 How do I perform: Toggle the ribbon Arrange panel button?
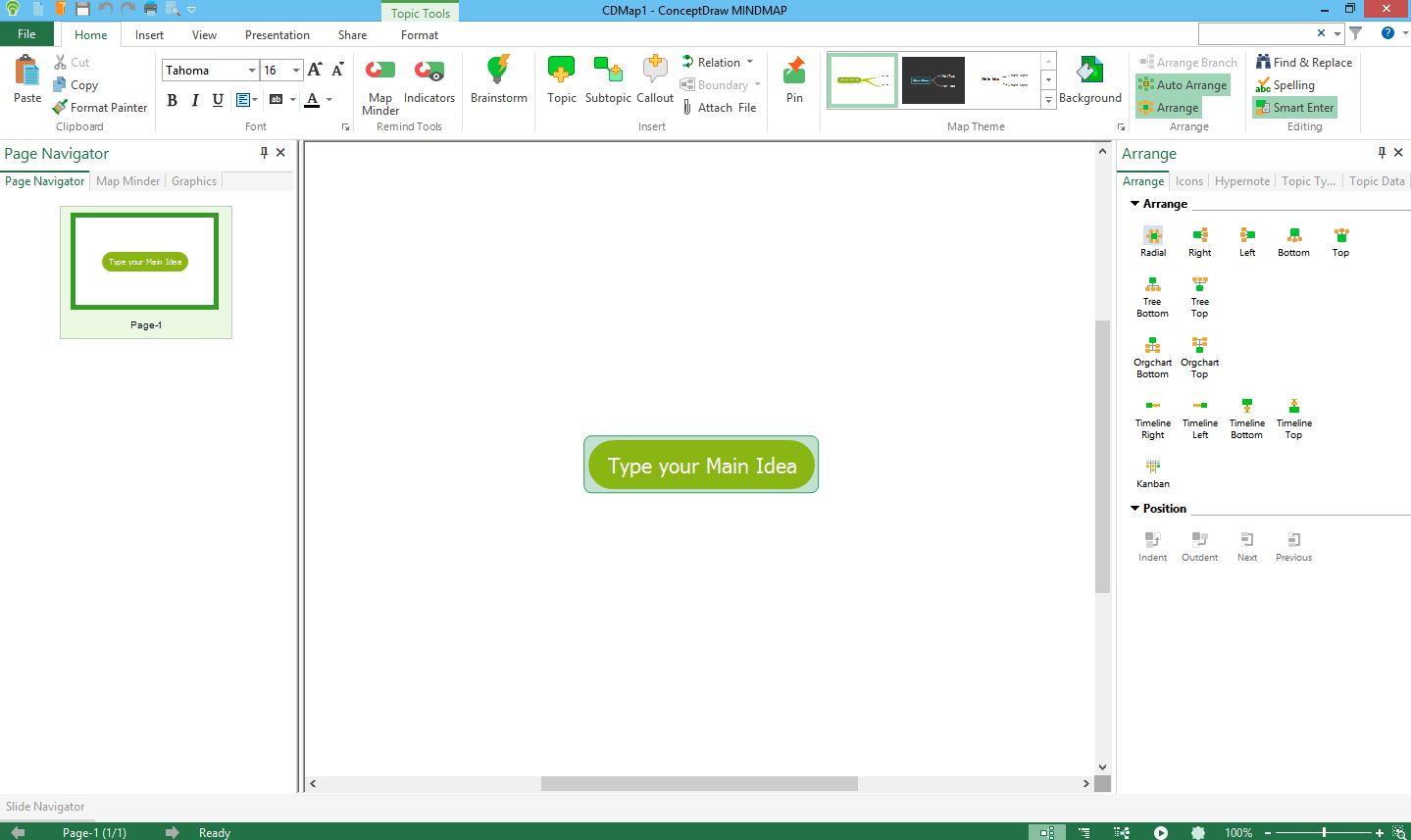(x=1169, y=108)
